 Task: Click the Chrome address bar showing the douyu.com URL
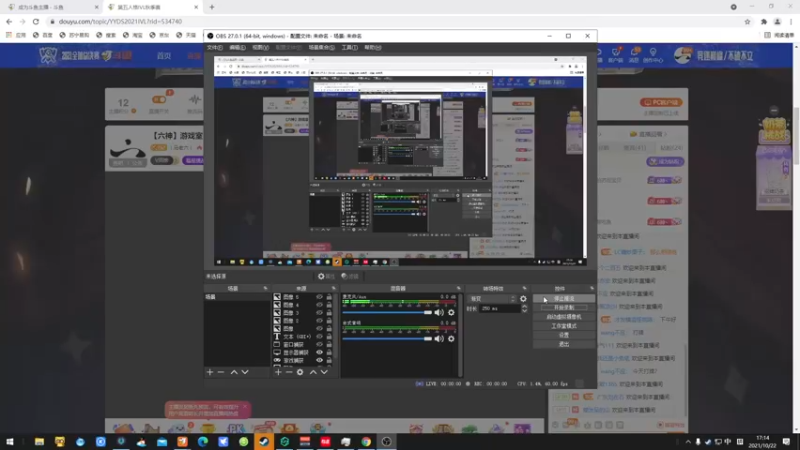pos(393,21)
